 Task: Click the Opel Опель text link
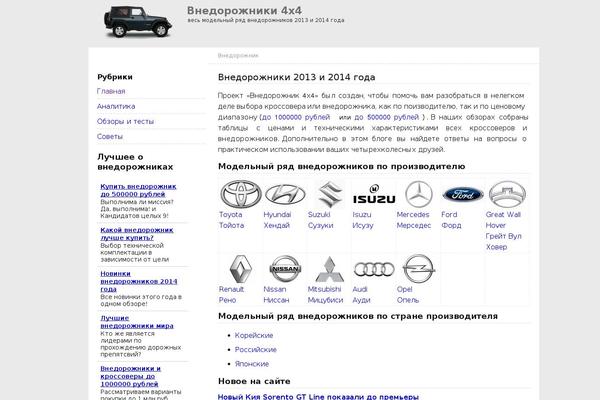[408, 295]
